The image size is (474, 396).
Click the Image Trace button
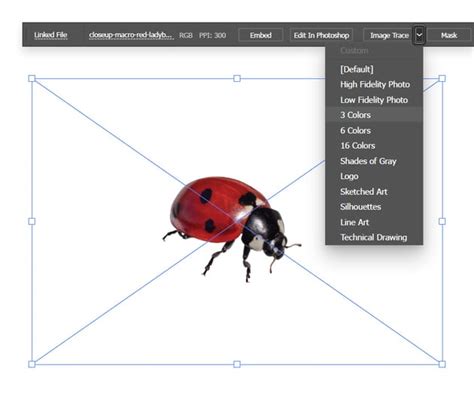coord(389,35)
